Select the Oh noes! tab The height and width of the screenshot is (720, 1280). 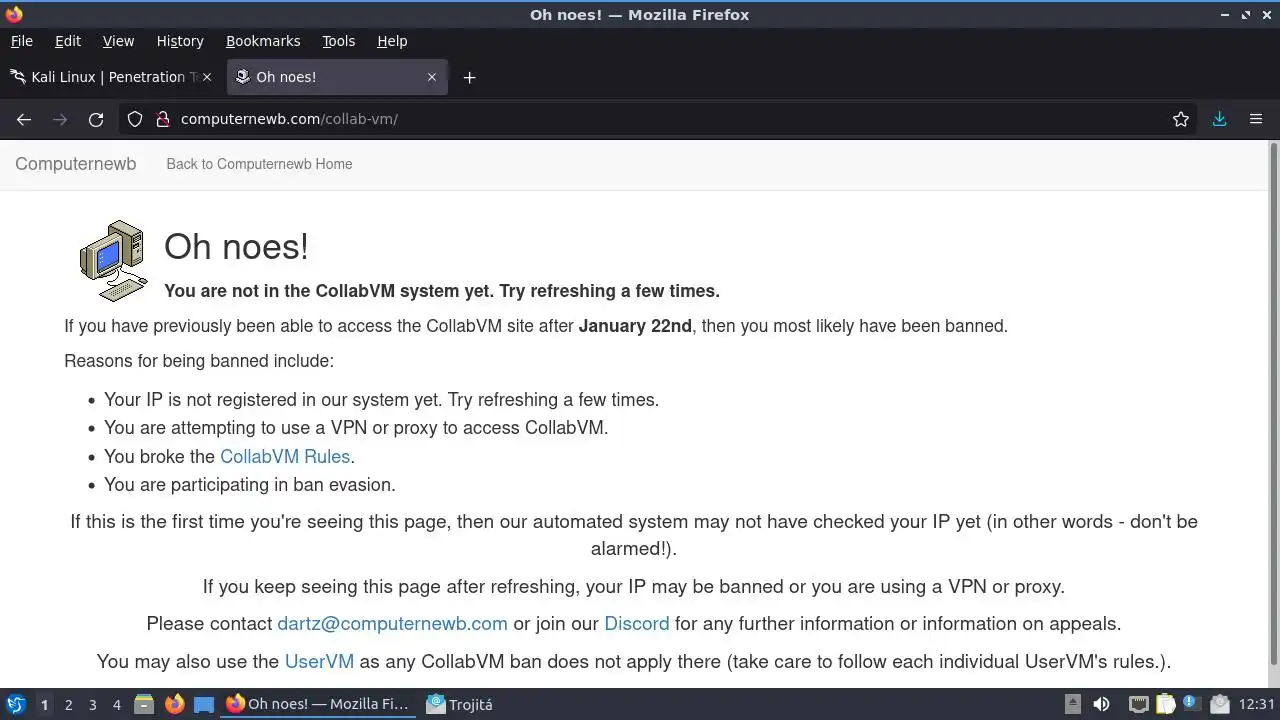(338, 77)
